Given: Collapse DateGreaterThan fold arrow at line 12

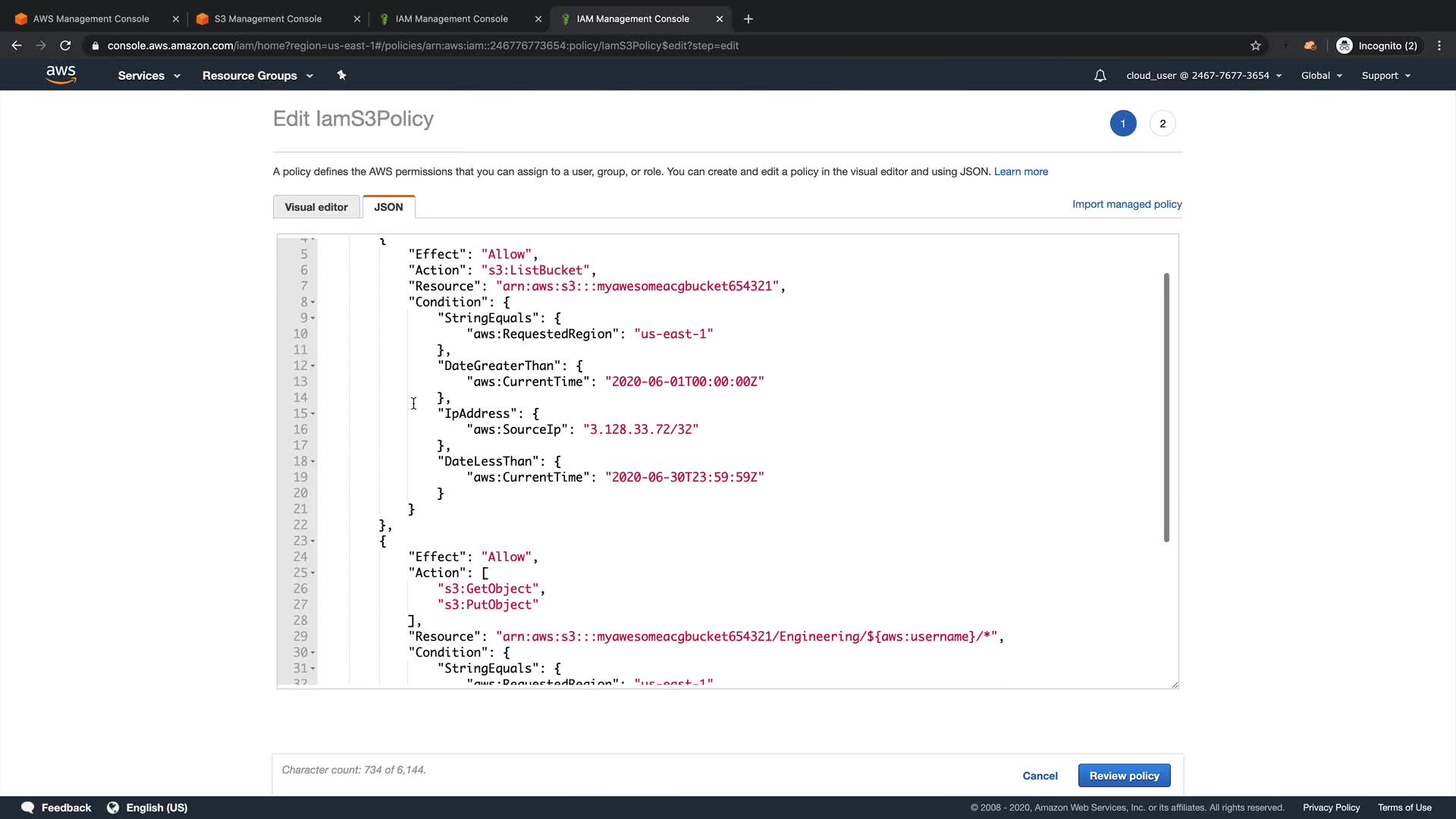Looking at the screenshot, I should (x=313, y=366).
